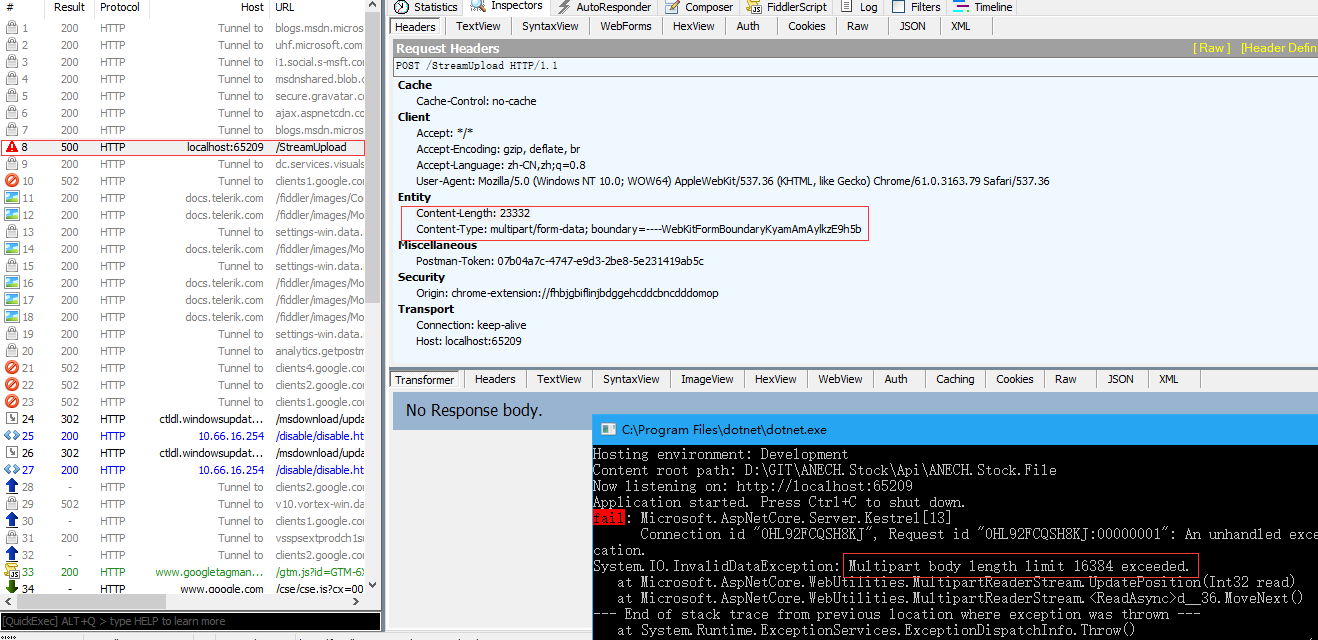Click the JS script icon of session 33
1318x640 pixels.
(12, 572)
